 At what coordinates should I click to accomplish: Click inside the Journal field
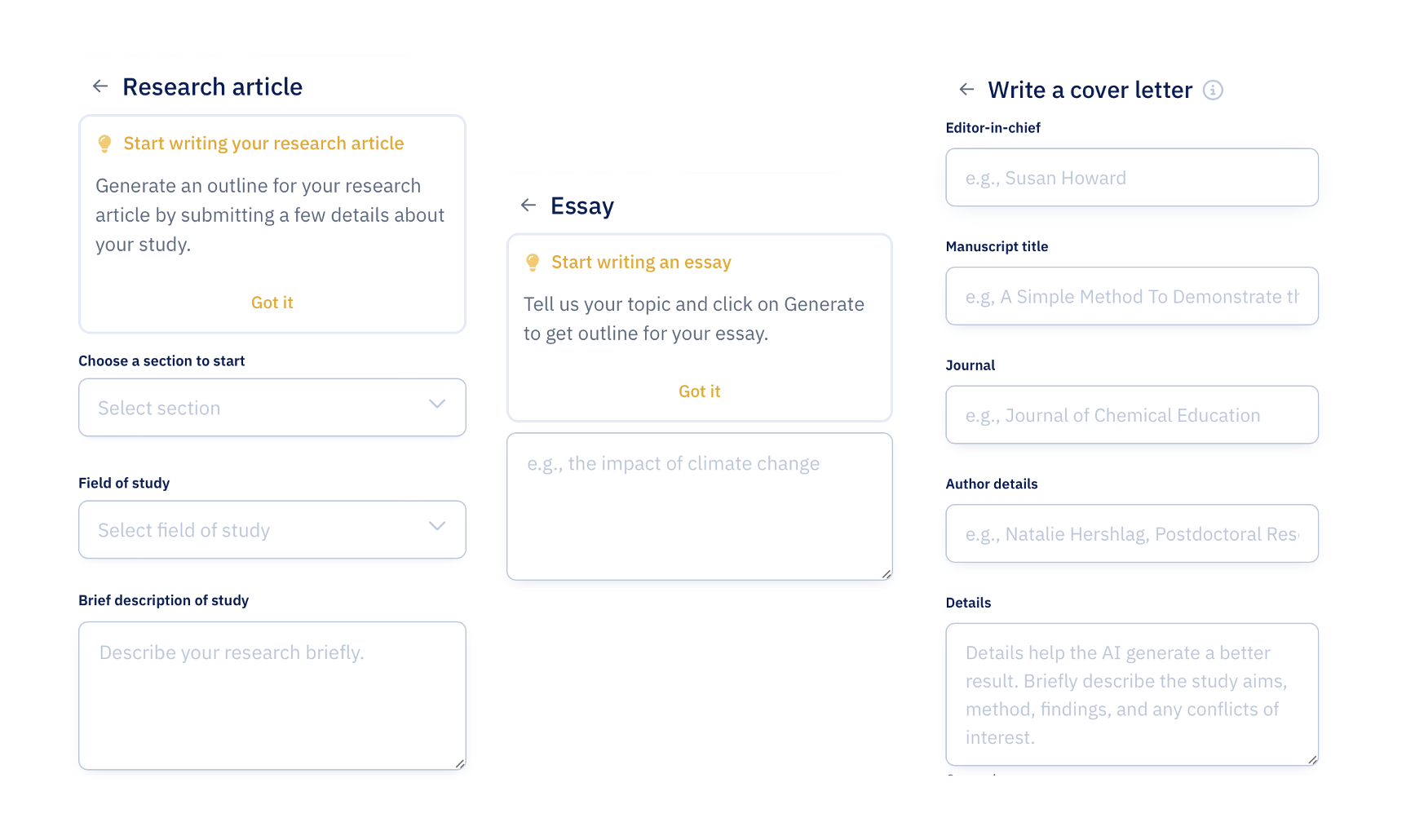pyautogui.click(x=1131, y=414)
